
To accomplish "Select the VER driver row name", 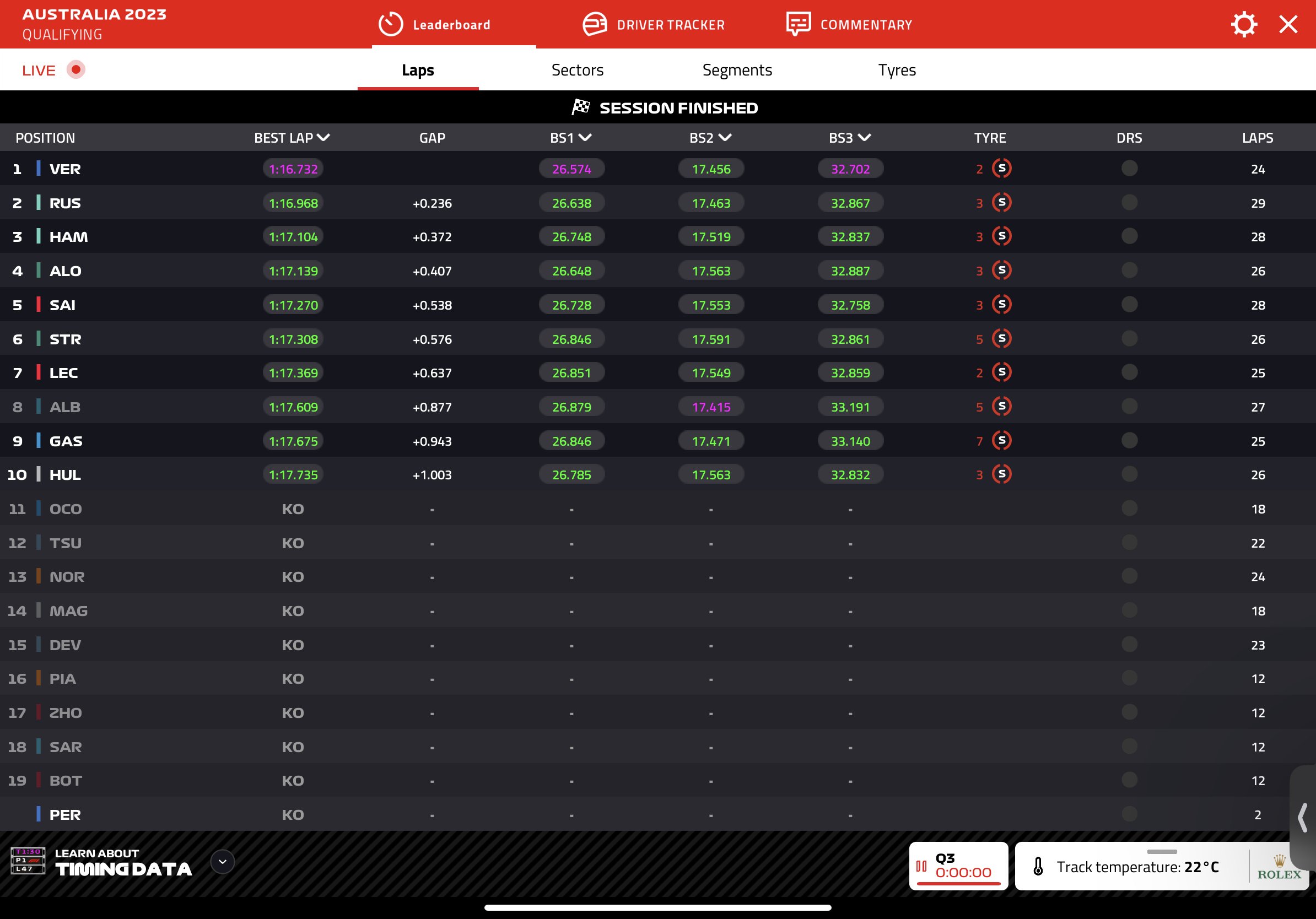I will (x=65, y=169).
